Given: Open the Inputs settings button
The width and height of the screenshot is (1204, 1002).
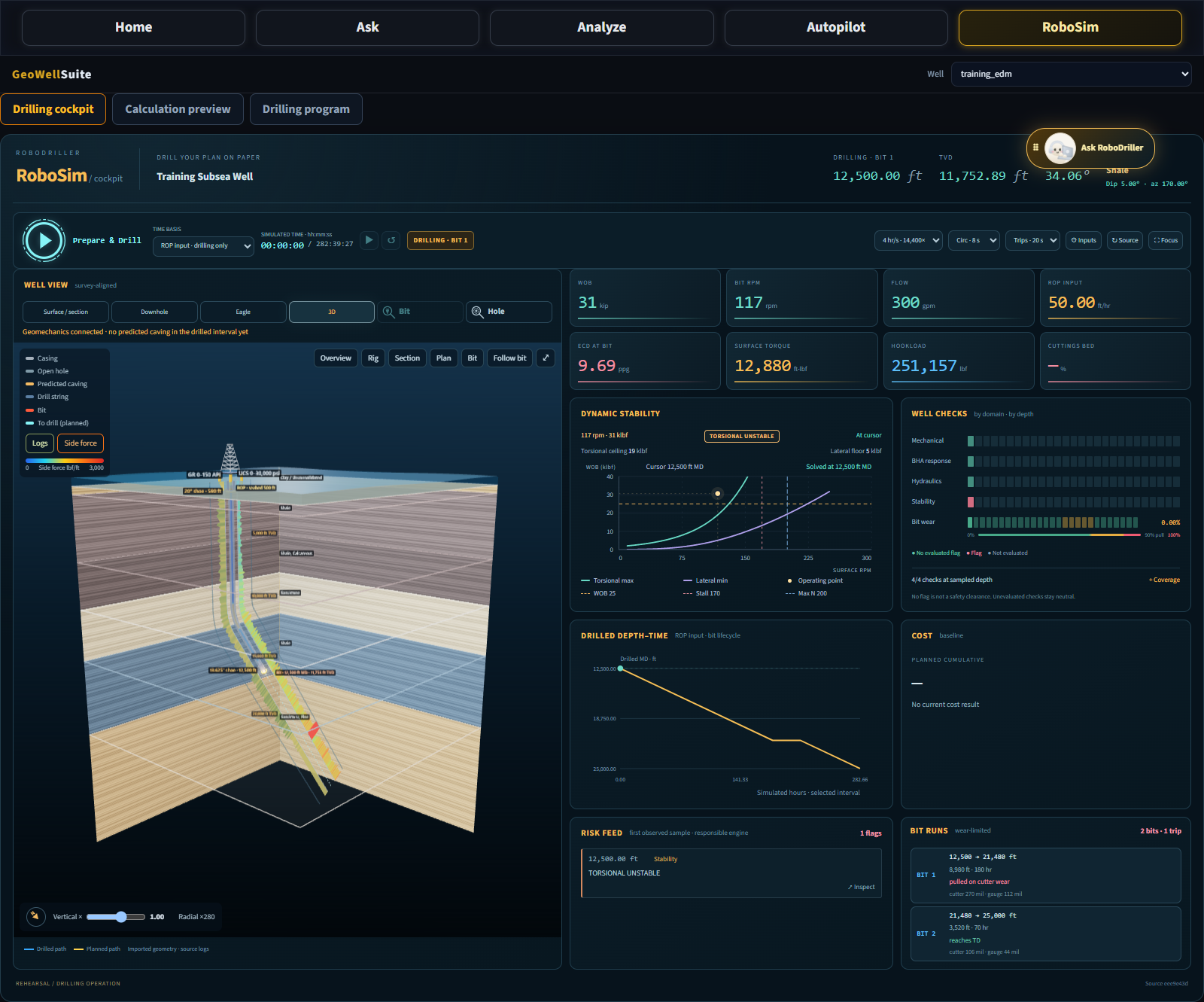Looking at the screenshot, I should click(1084, 240).
